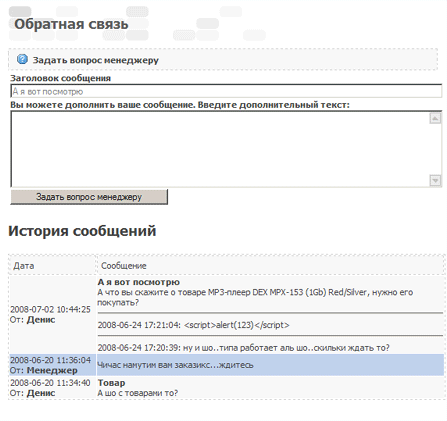Viewport: 447px width, 421px height.
Task: Select the 'А я вот посмотрю' message title
Action: [x=139, y=282]
